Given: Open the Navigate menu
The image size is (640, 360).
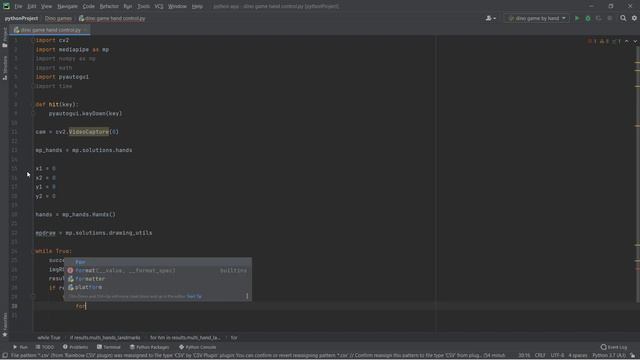Looking at the screenshot, I should [x=67, y=7].
